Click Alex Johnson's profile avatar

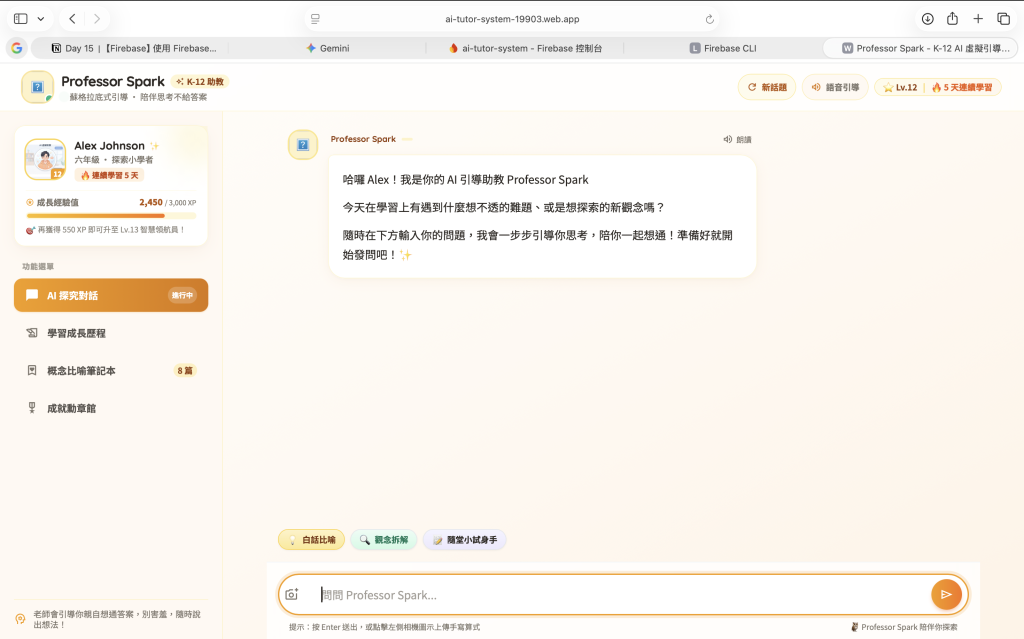pyautogui.click(x=45, y=159)
